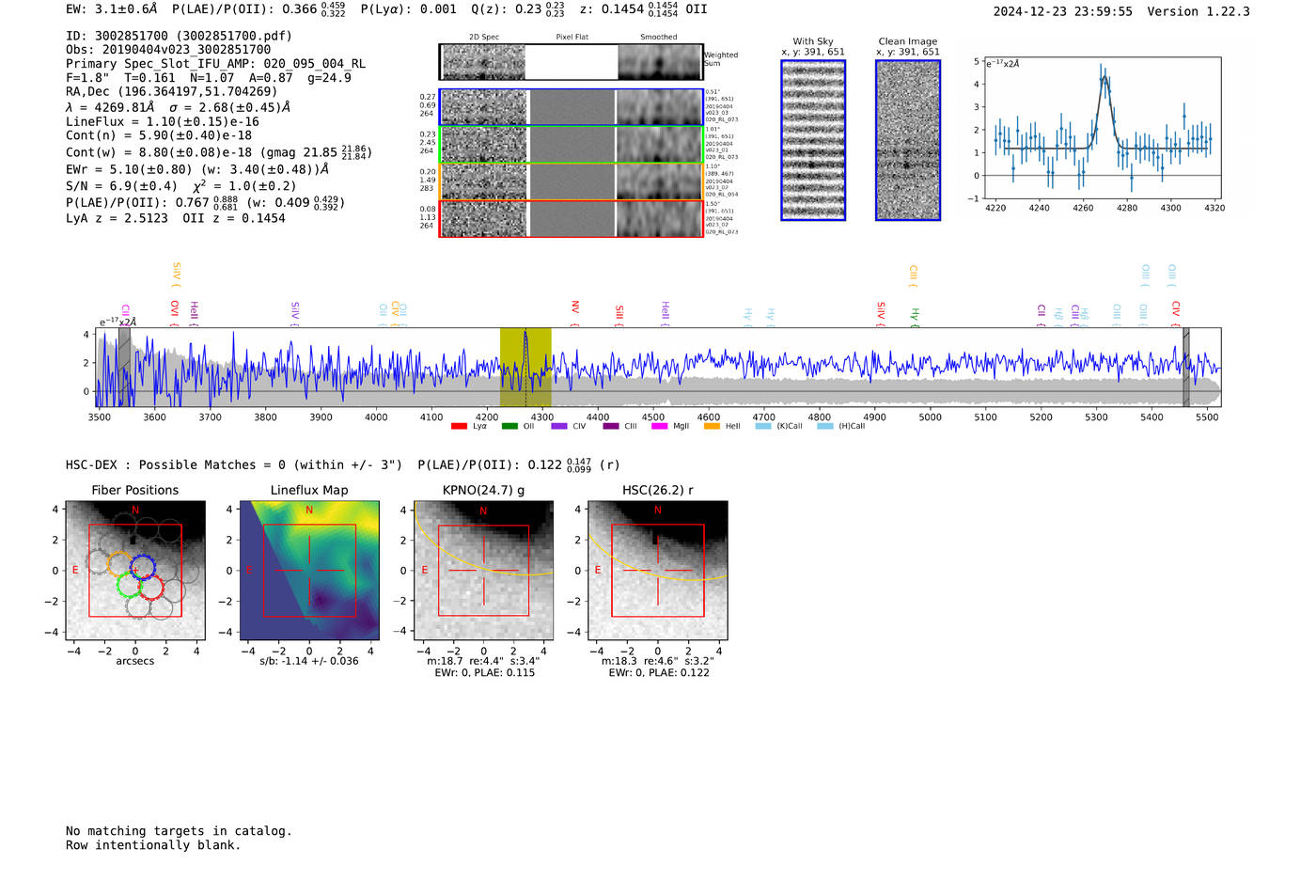Open the Lineflux Map panel
This screenshot has height=896, width=1316.
(x=309, y=571)
